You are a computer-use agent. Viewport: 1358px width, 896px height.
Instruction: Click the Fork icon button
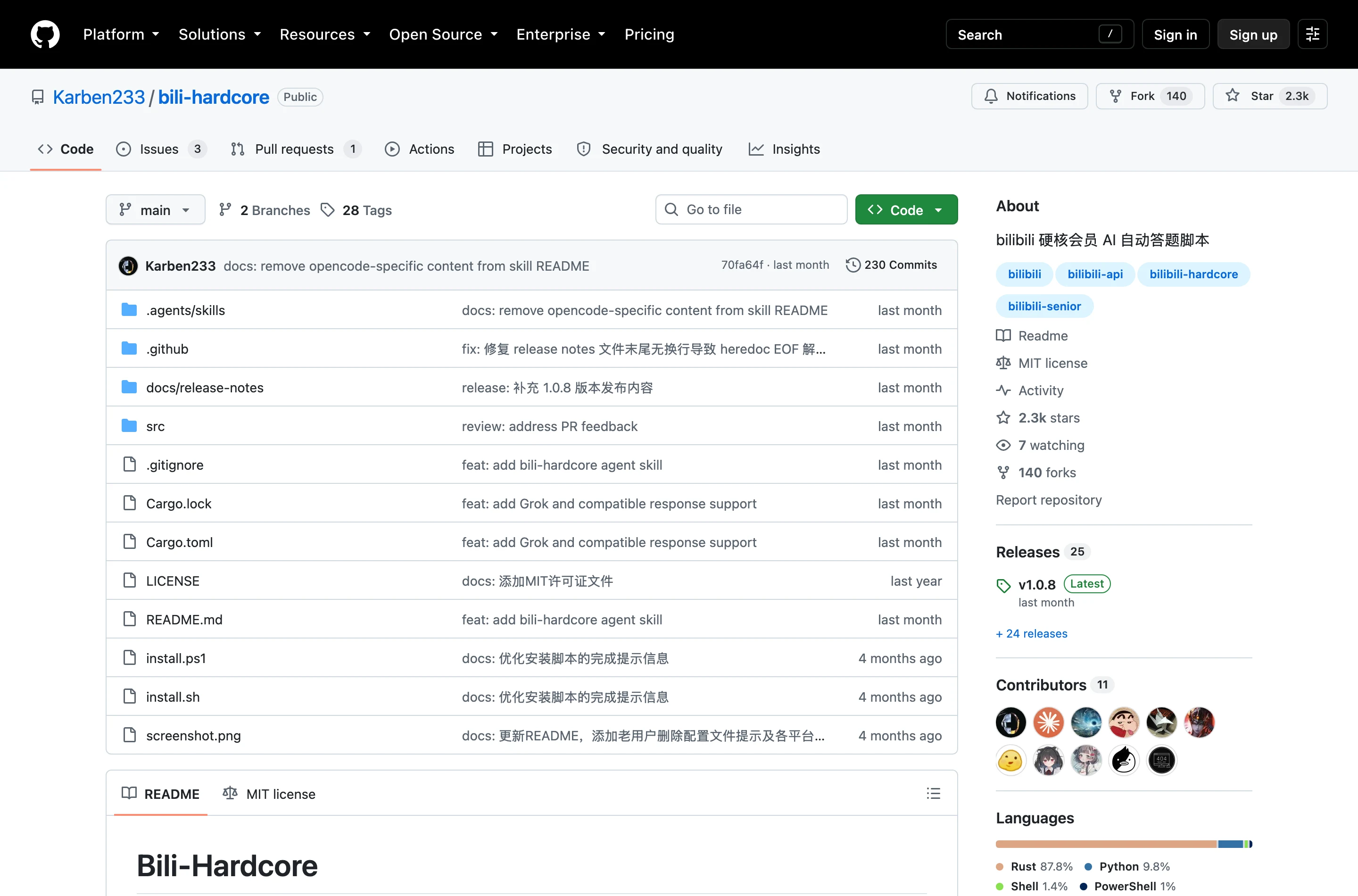pos(1115,96)
